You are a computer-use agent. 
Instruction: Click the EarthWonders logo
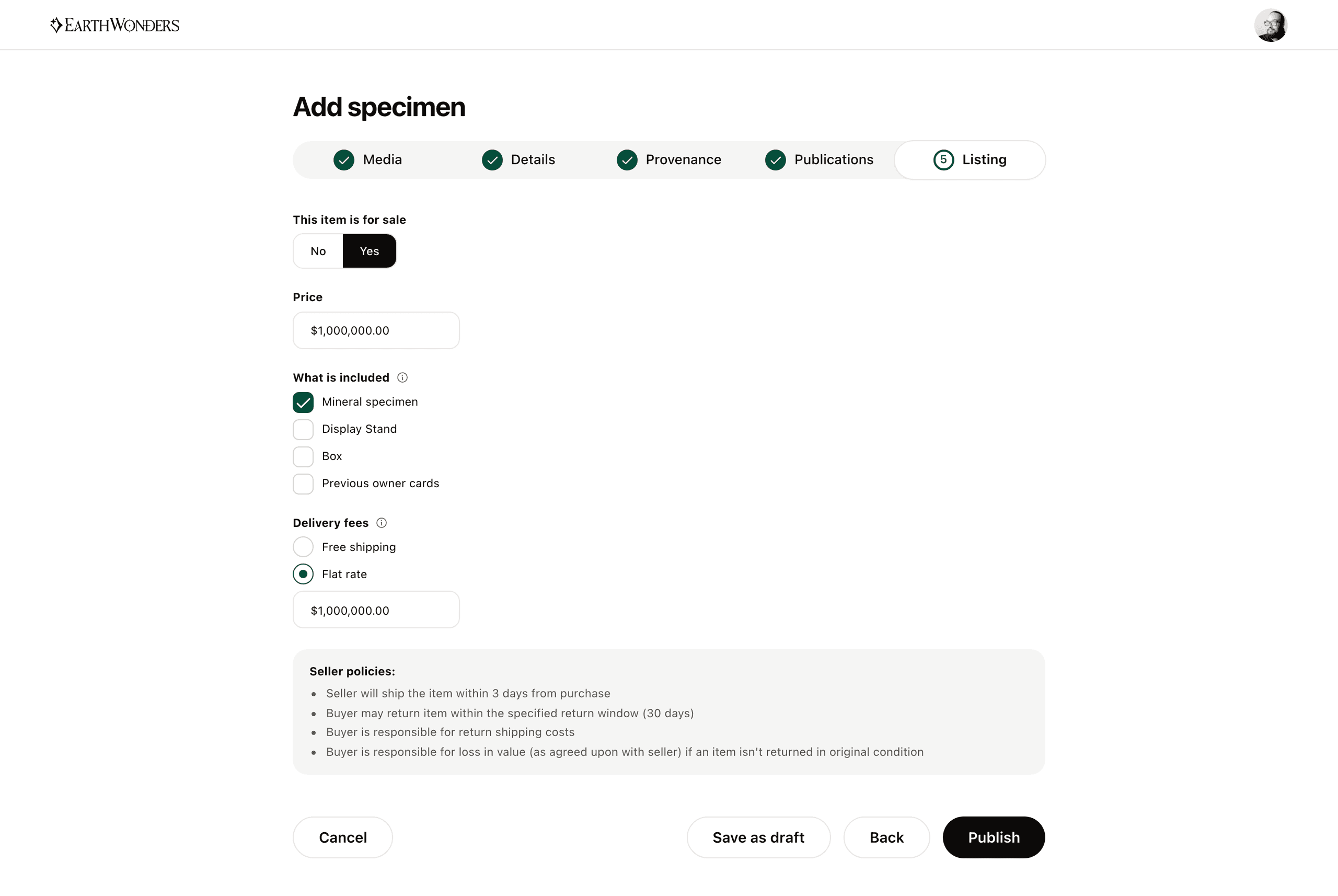click(114, 25)
